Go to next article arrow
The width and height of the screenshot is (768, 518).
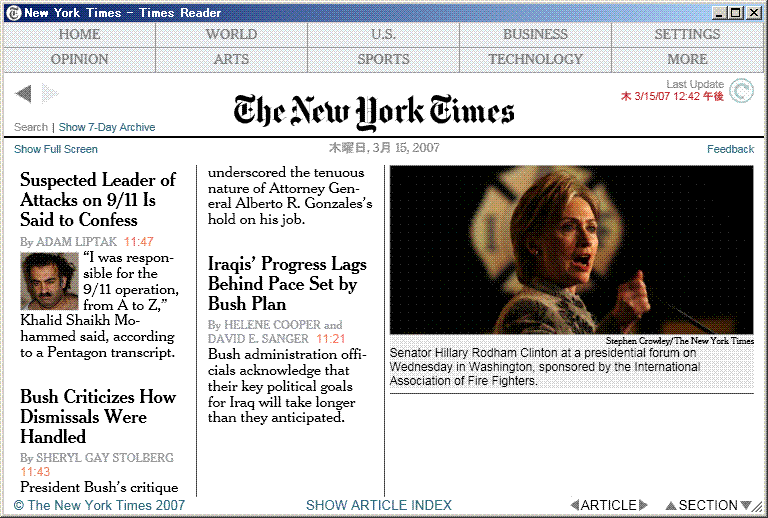point(643,505)
